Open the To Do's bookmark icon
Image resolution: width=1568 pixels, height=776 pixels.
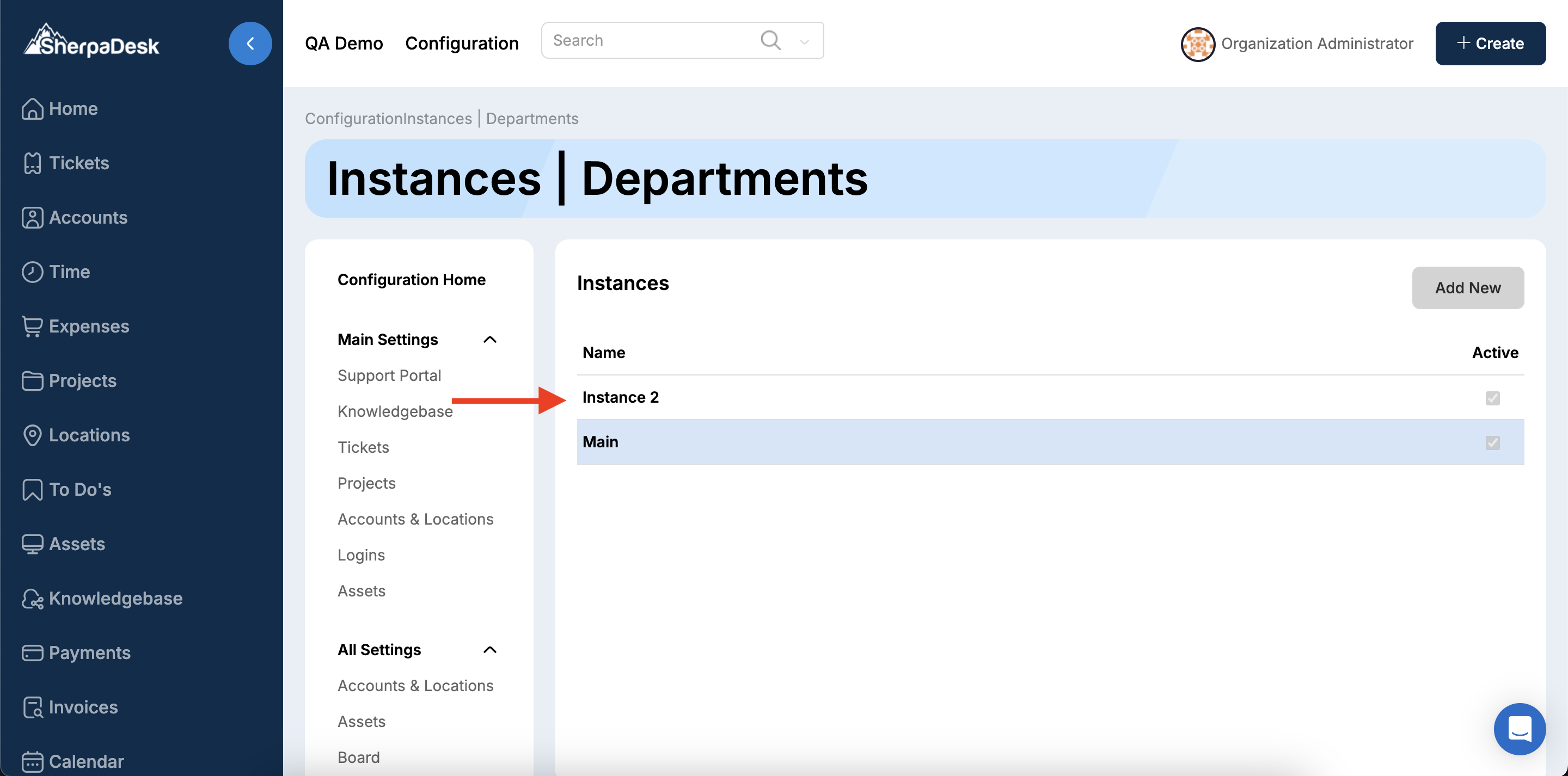32,489
